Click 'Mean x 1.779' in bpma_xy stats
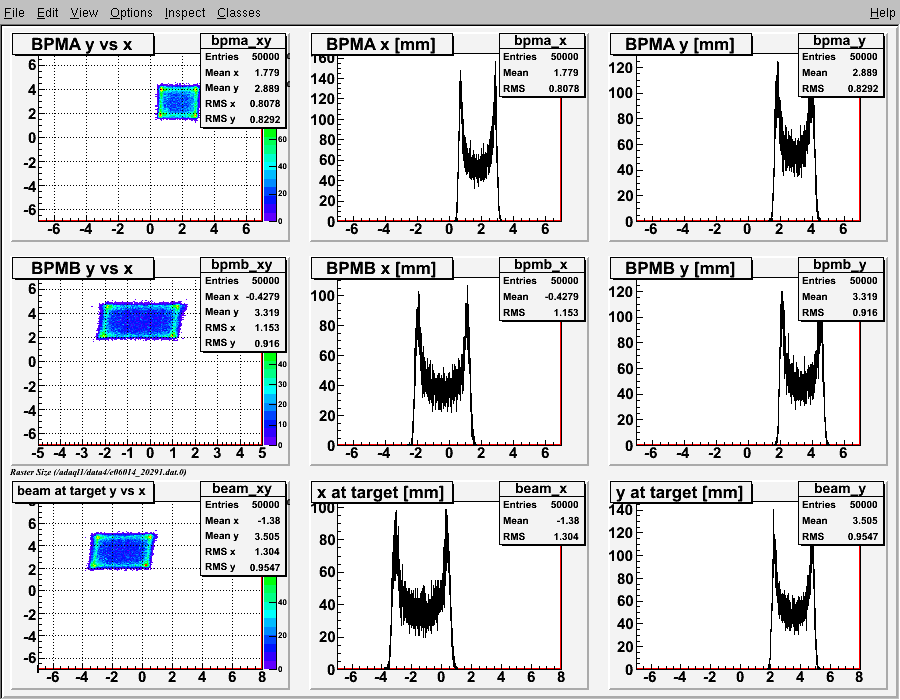900x700 pixels. pos(243,72)
